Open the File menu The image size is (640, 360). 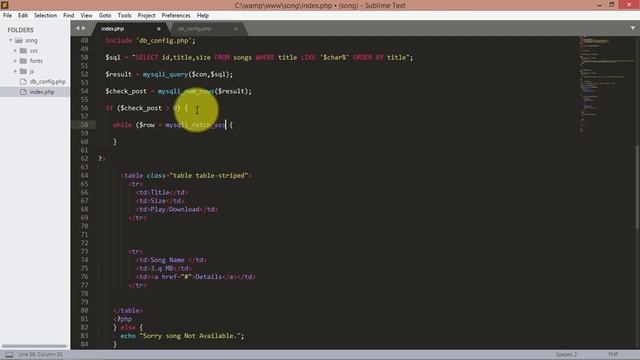[x=7, y=16]
